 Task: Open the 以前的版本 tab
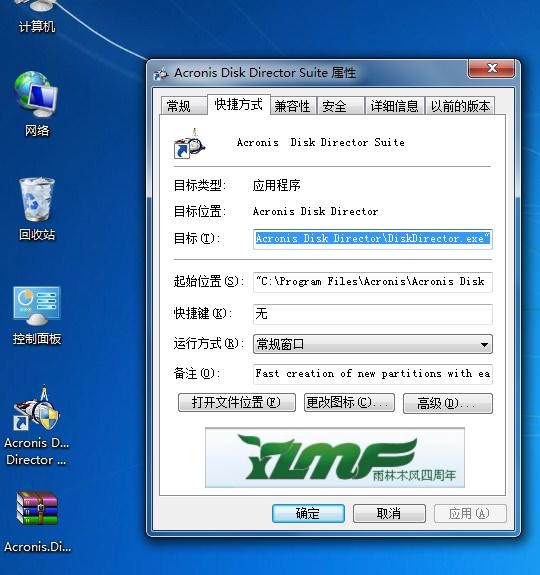point(460,106)
